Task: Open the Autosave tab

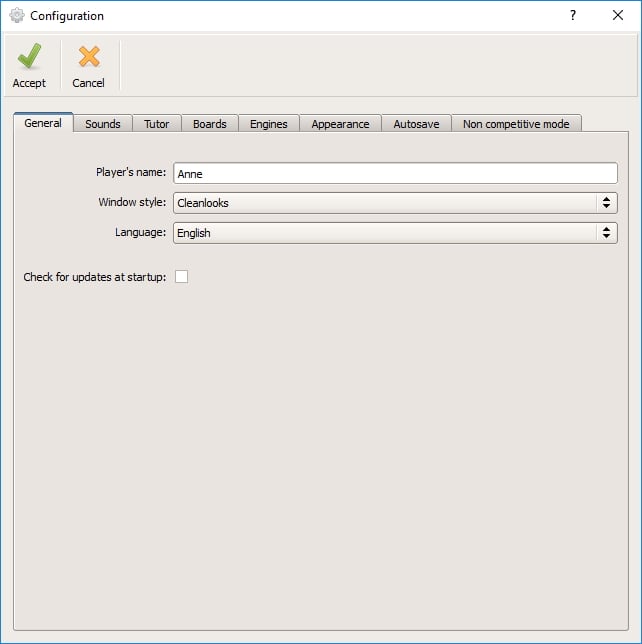Action: coord(416,124)
